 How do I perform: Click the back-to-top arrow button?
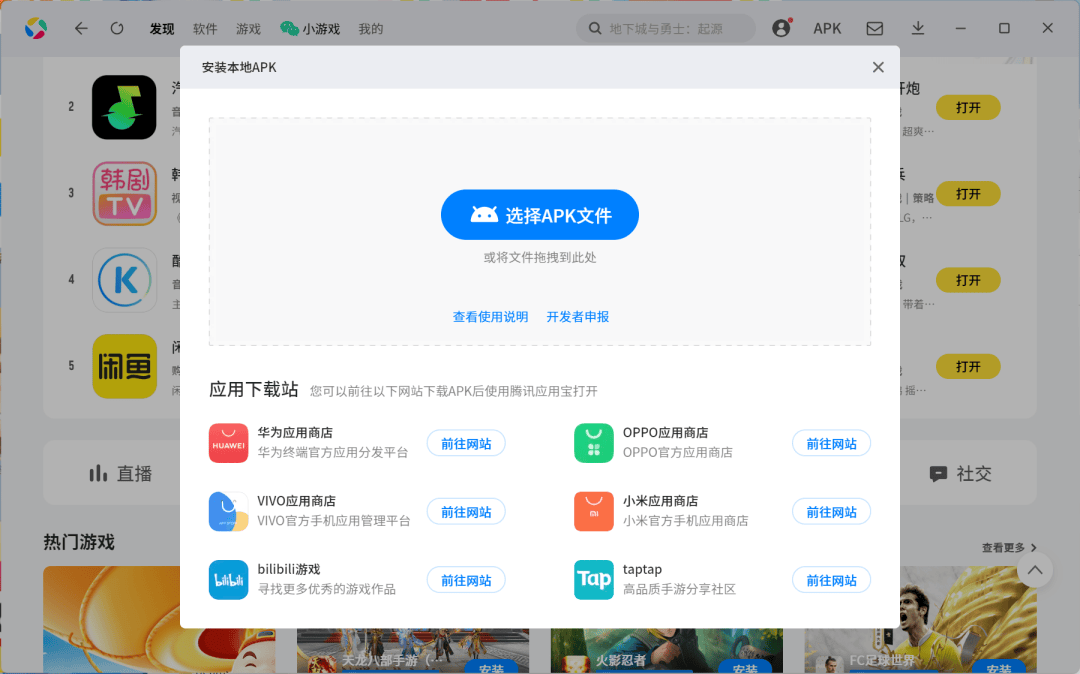click(x=1035, y=570)
